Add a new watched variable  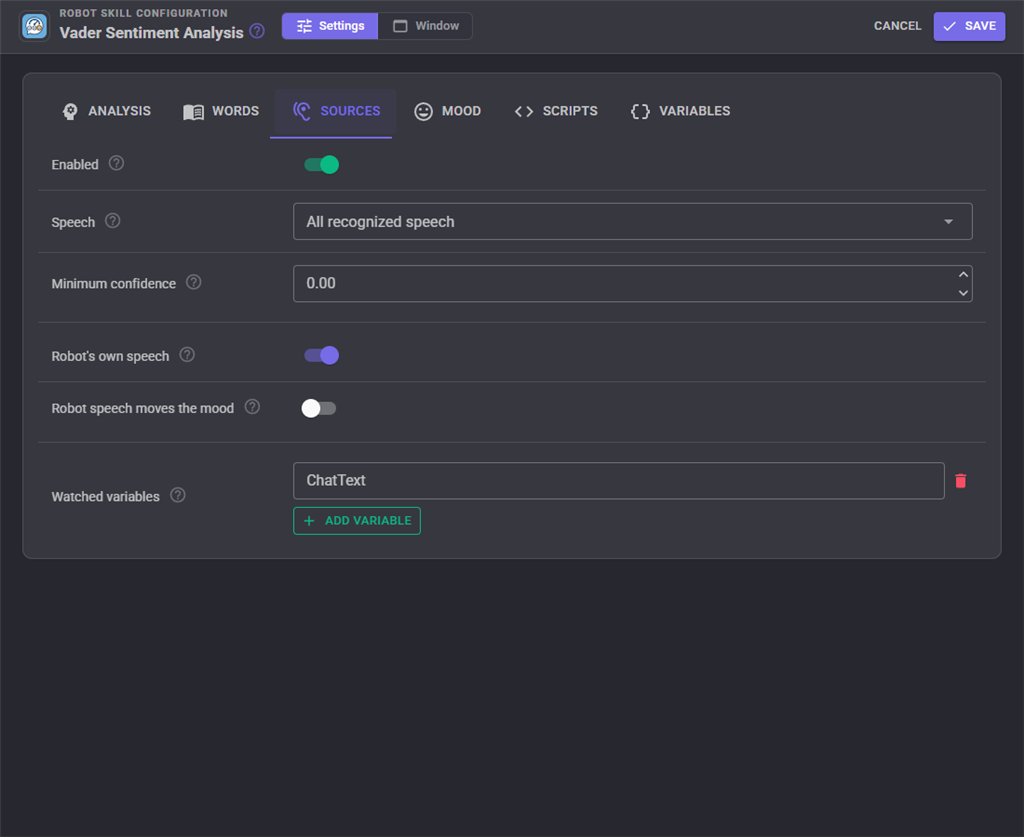click(357, 521)
